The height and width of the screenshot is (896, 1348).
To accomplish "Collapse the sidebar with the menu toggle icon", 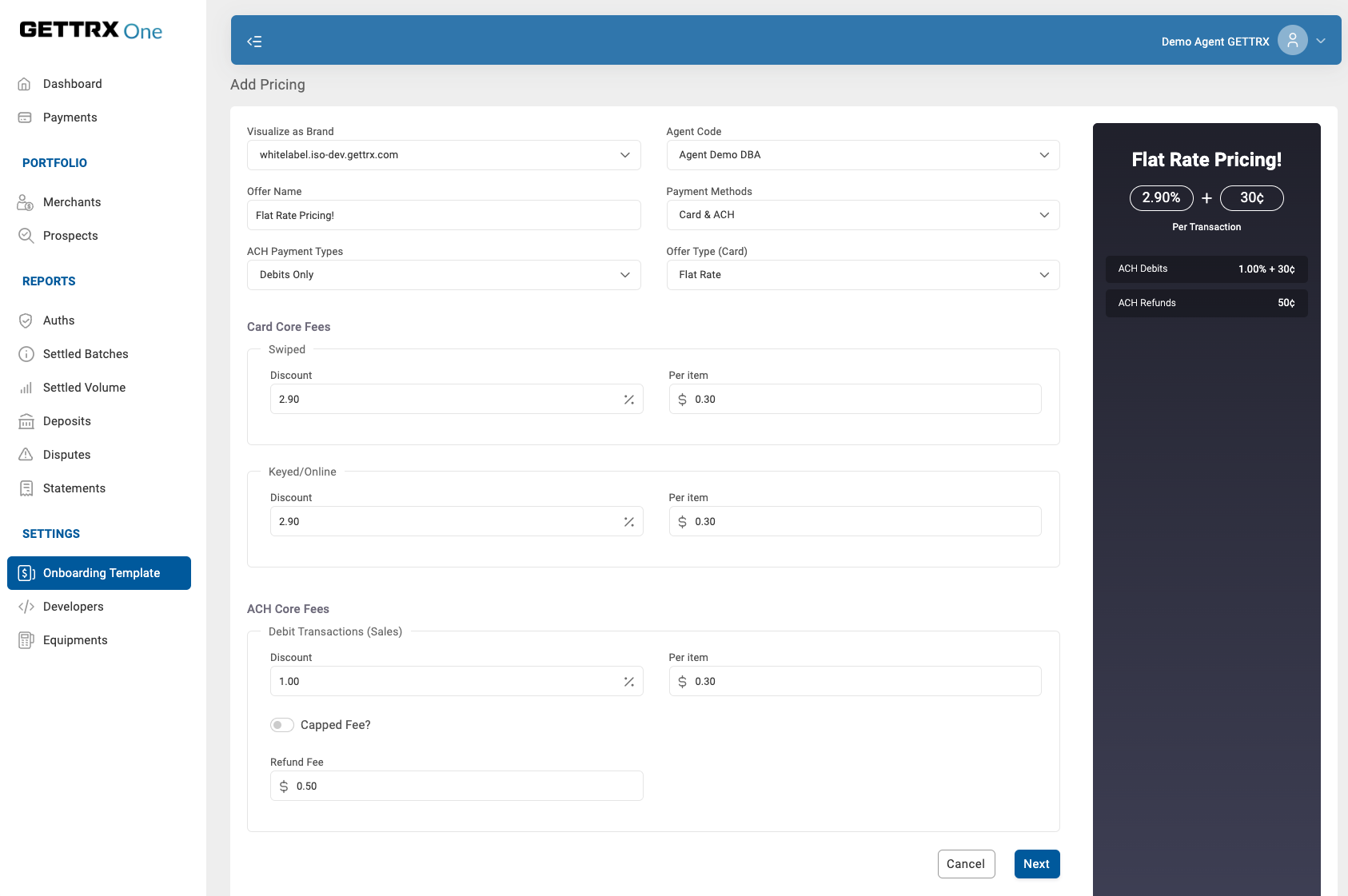I will [254, 42].
